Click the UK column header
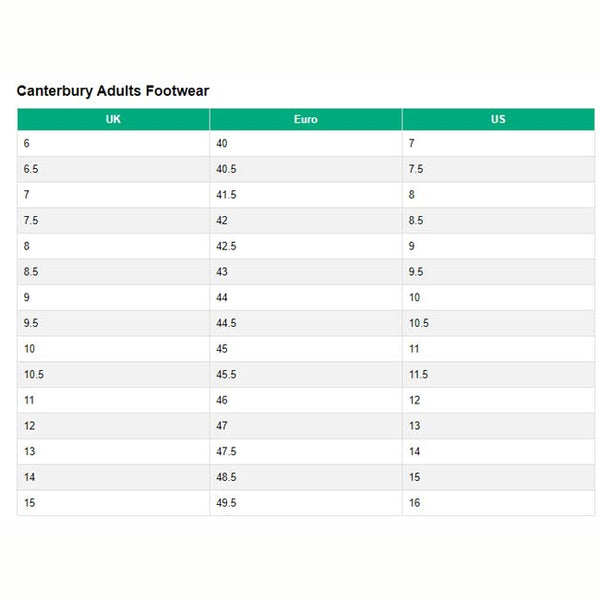The image size is (600, 600). point(113,119)
